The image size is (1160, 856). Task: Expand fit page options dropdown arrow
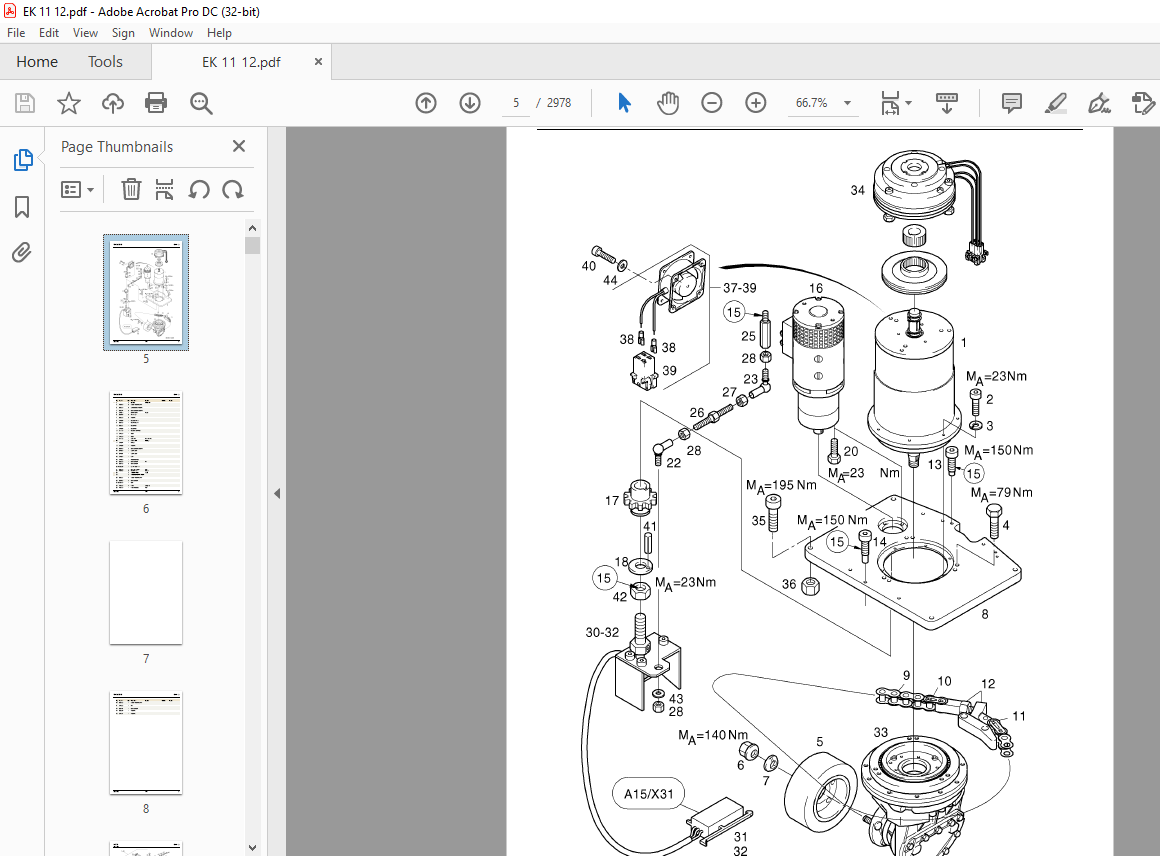[908, 103]
